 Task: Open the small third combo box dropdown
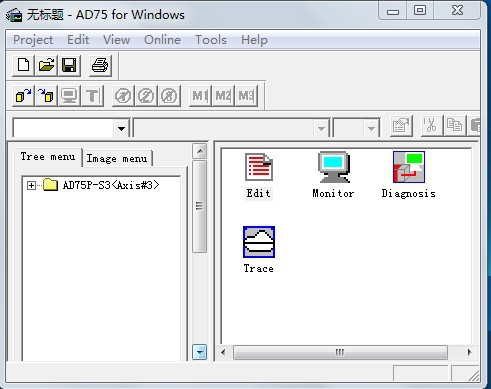point(371,128)
